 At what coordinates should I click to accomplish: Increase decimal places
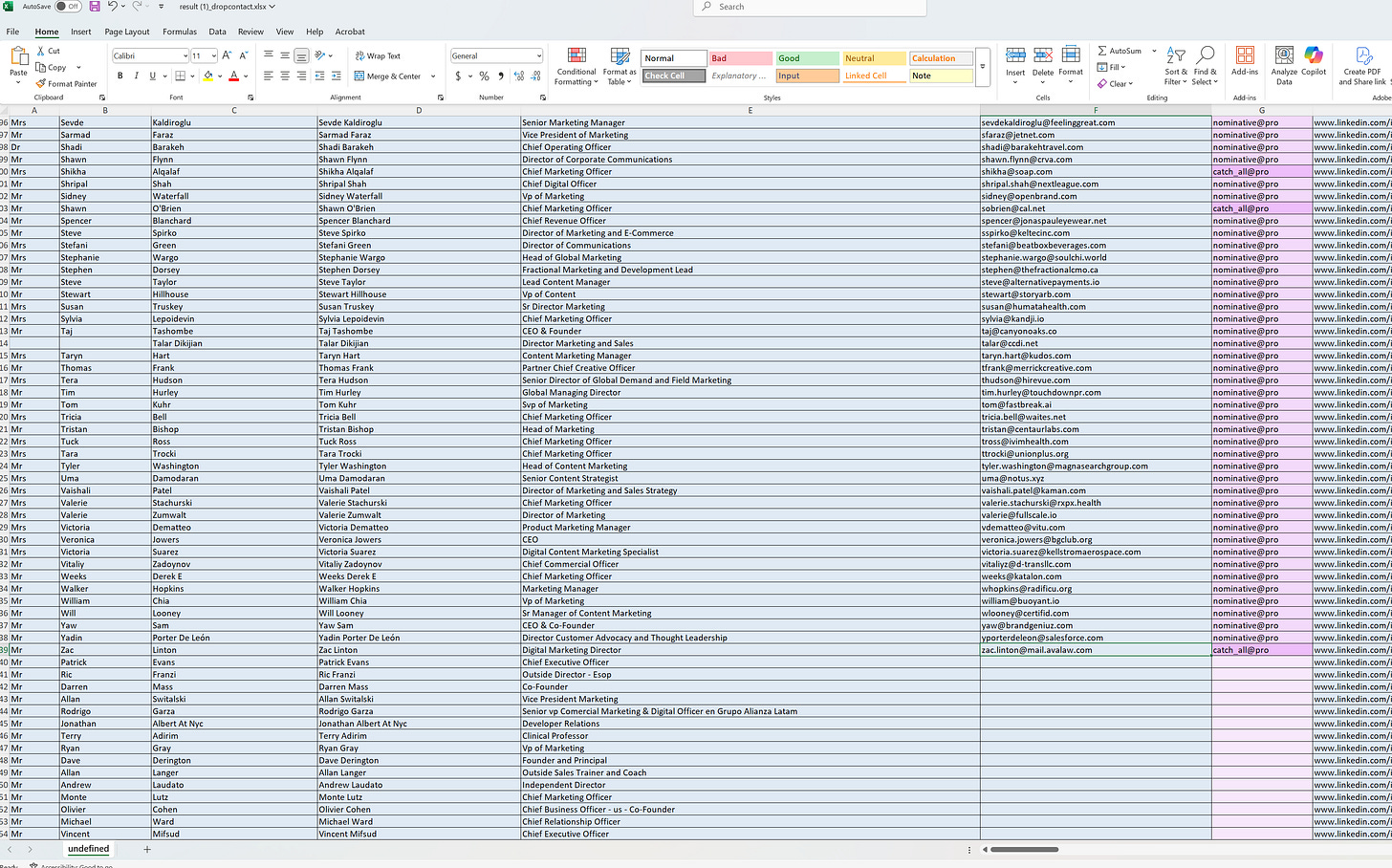coord(519,76)
